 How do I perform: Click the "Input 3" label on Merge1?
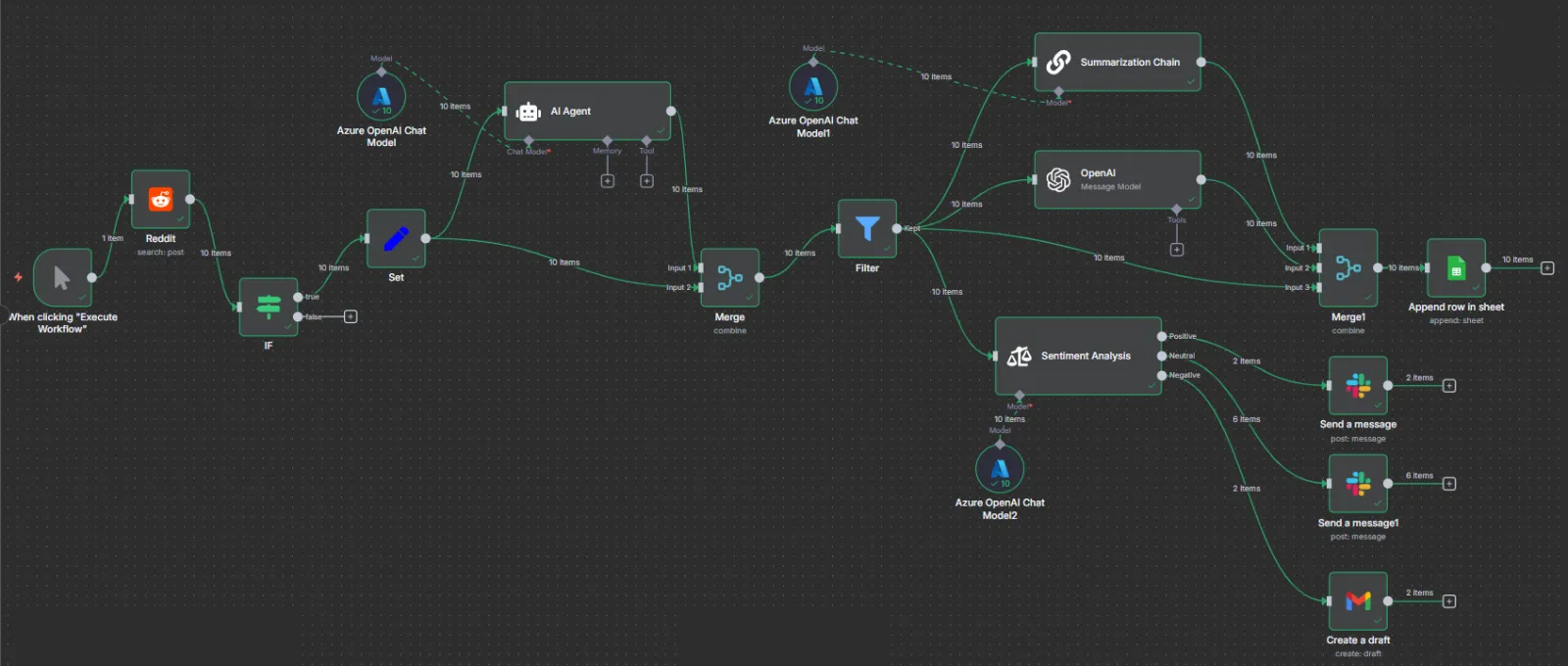tap(1296, 287)
